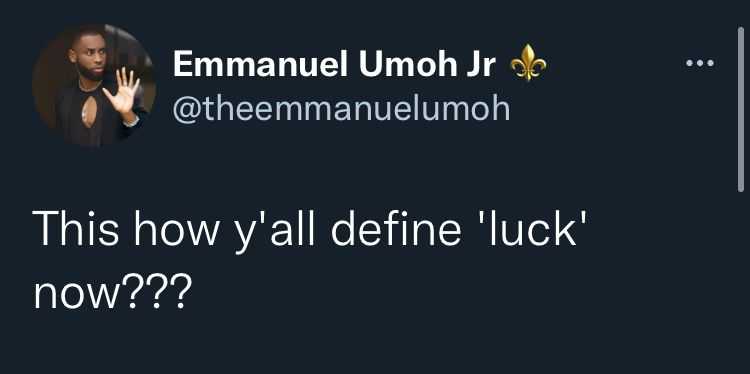This screenshot has height=374, width=750.
Task: Click the word "y'all" in the tweet
Action: pyautogui.click(x=274, y=231)
